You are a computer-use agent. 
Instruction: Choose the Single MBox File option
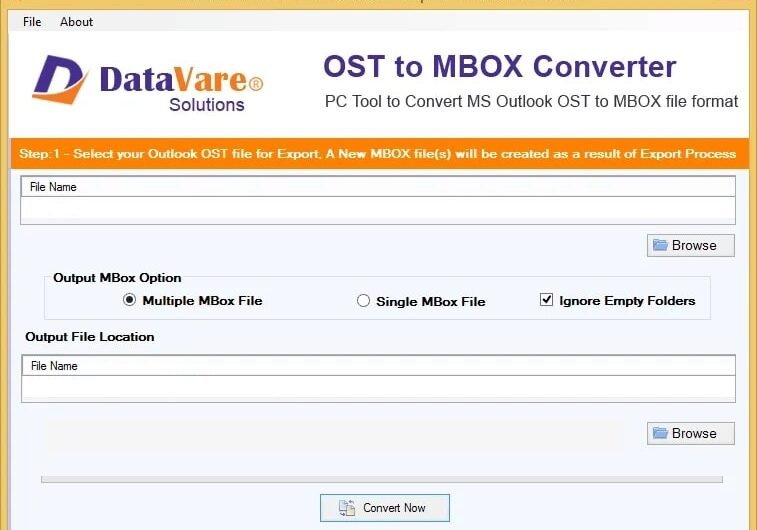point(363,301)
